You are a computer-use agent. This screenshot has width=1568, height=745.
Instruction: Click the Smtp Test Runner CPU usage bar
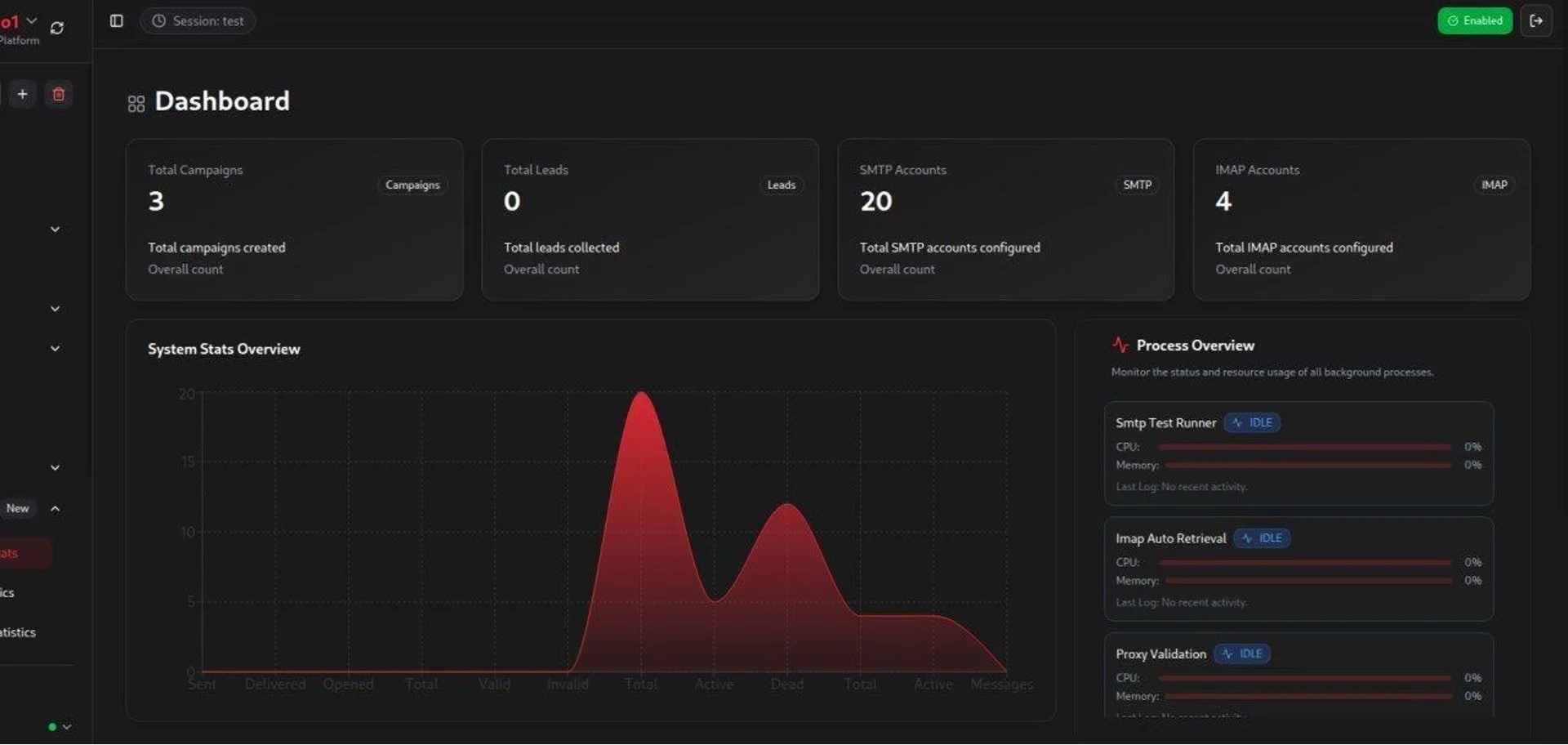(1304, 448)
